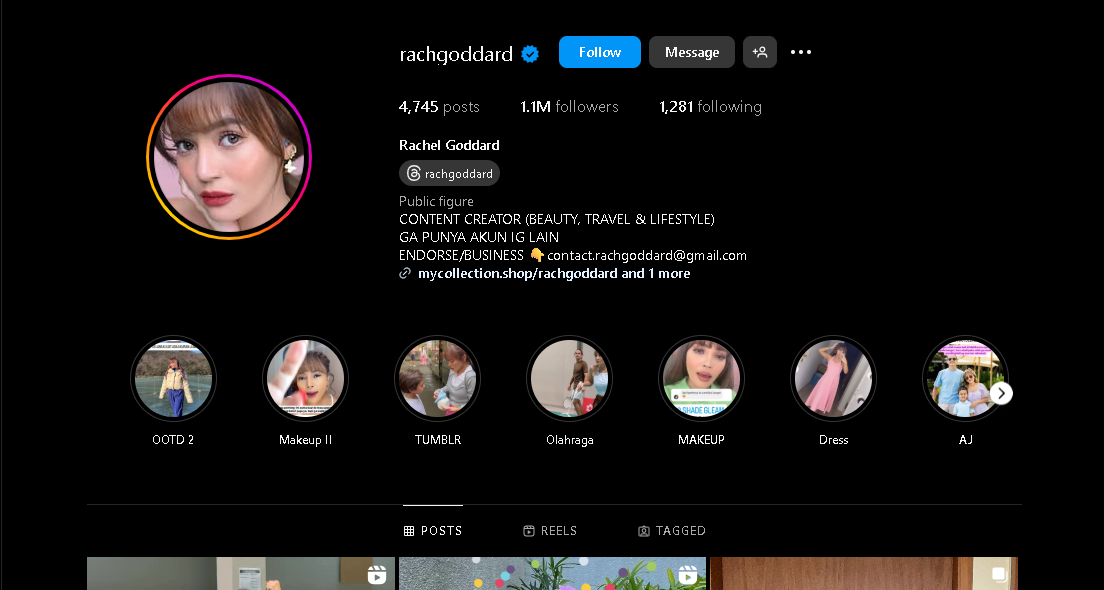Viewport: 1104px width, 590px height.
Task: Open the AJ highlight
Action: click(x=965, y=379)
